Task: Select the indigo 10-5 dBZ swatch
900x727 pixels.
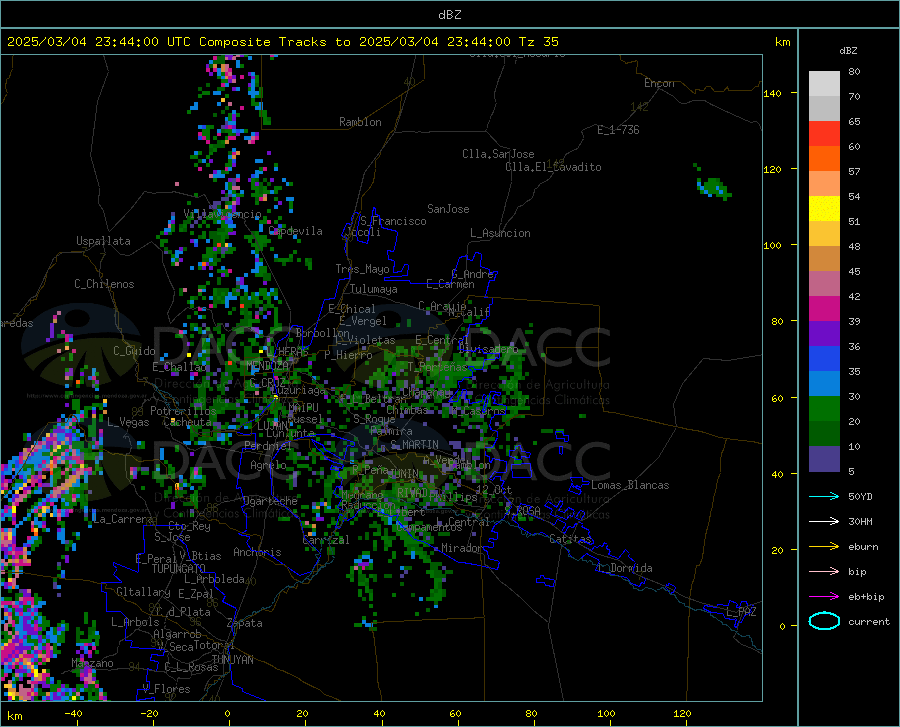Action: 824,459
